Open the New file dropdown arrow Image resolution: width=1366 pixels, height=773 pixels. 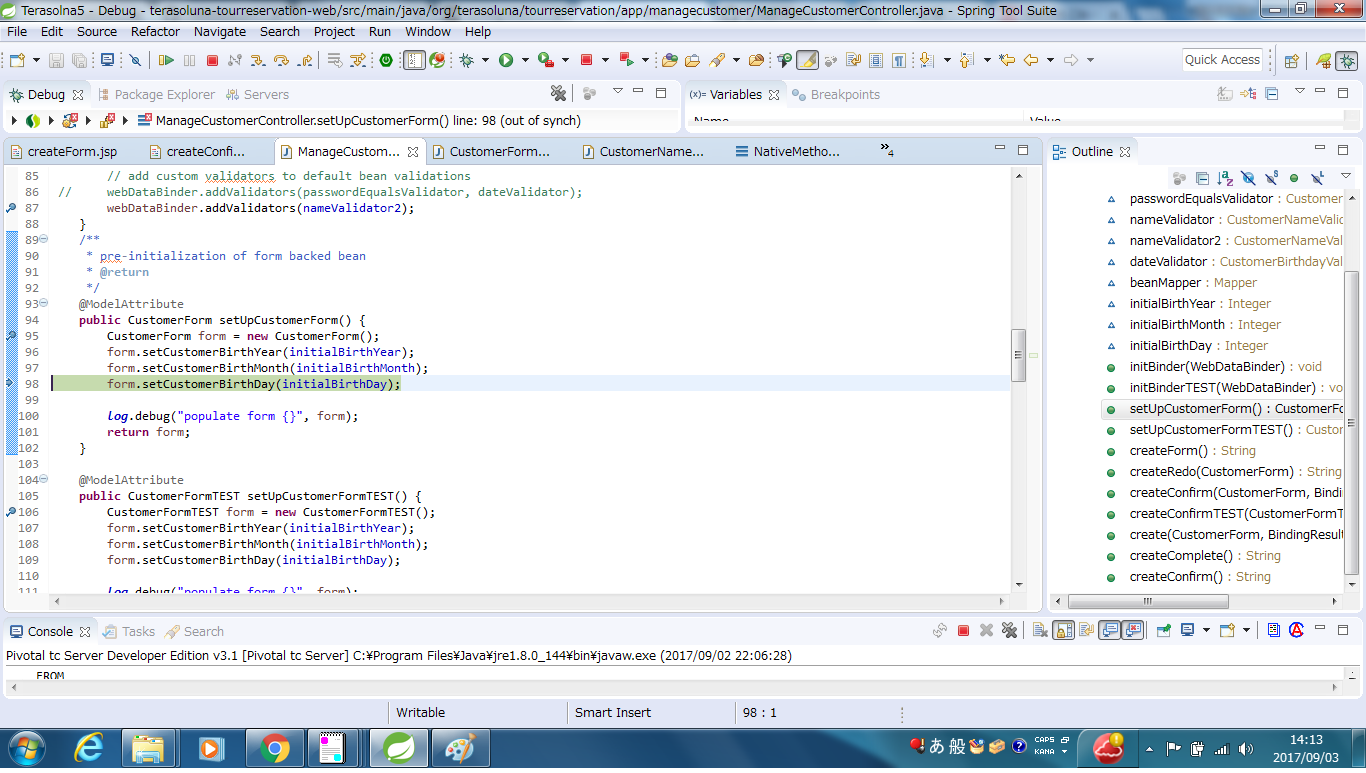[x=35, y=60]
